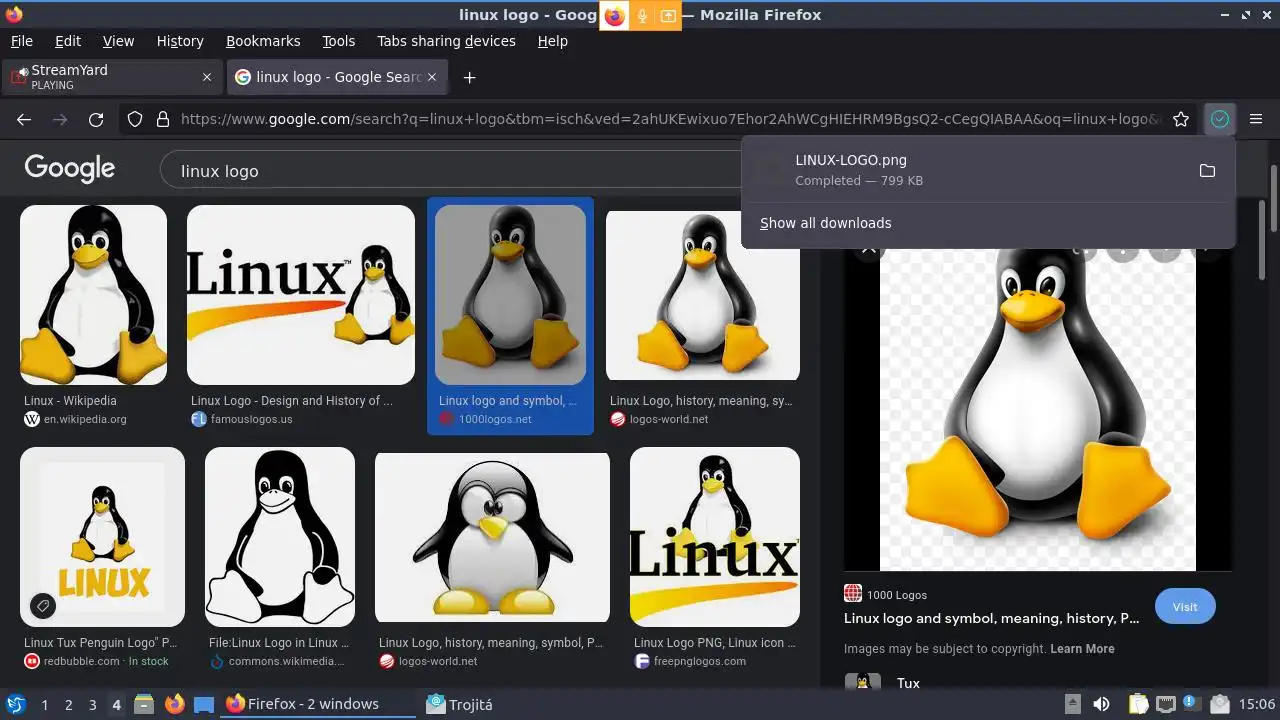This screenshot has width=1280, height=720.
Task: Open the Firefox hamburger menu
Action: point(1256,119)
